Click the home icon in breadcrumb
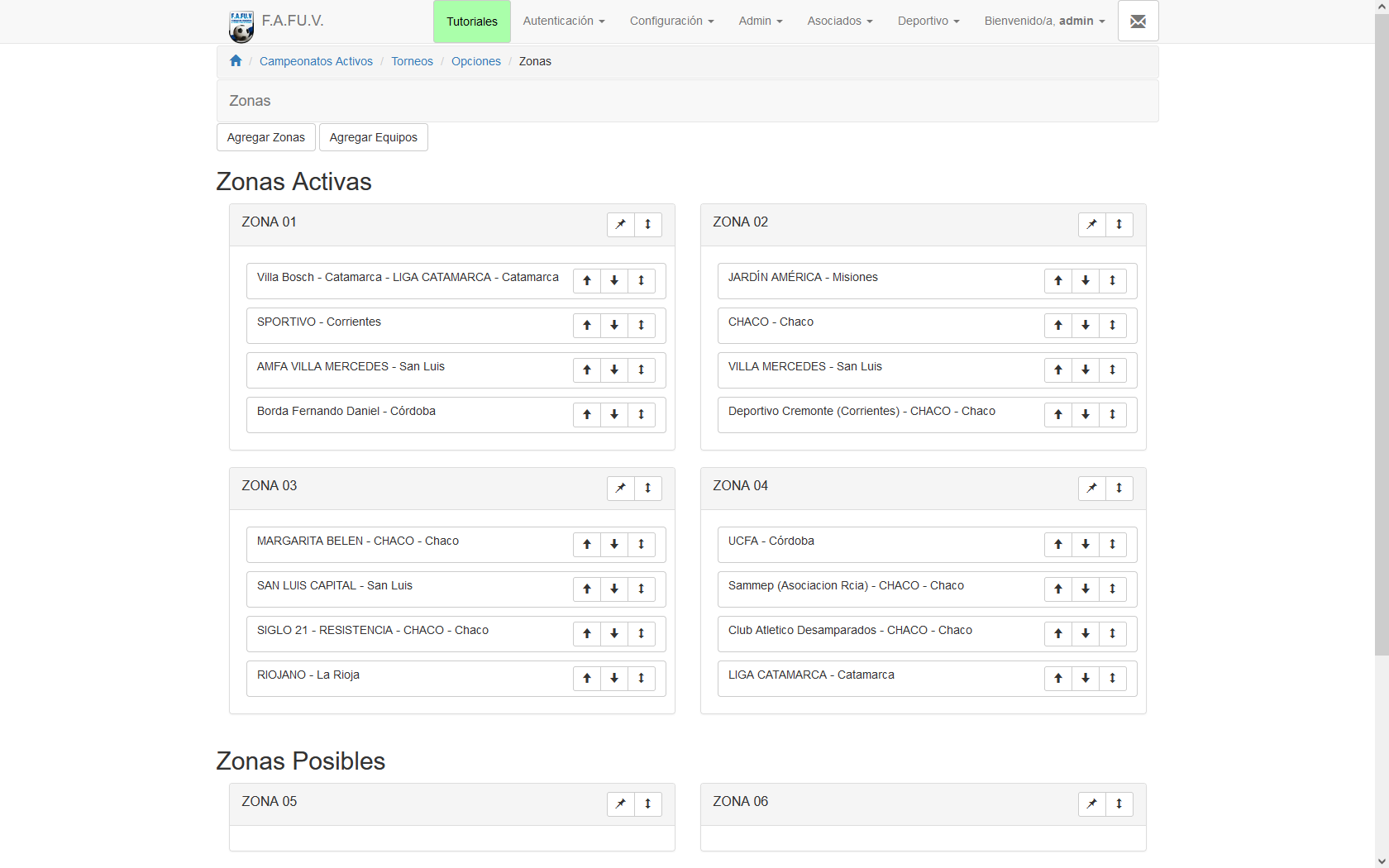Viewport: 1389px width, 868px height. (236, 61)
